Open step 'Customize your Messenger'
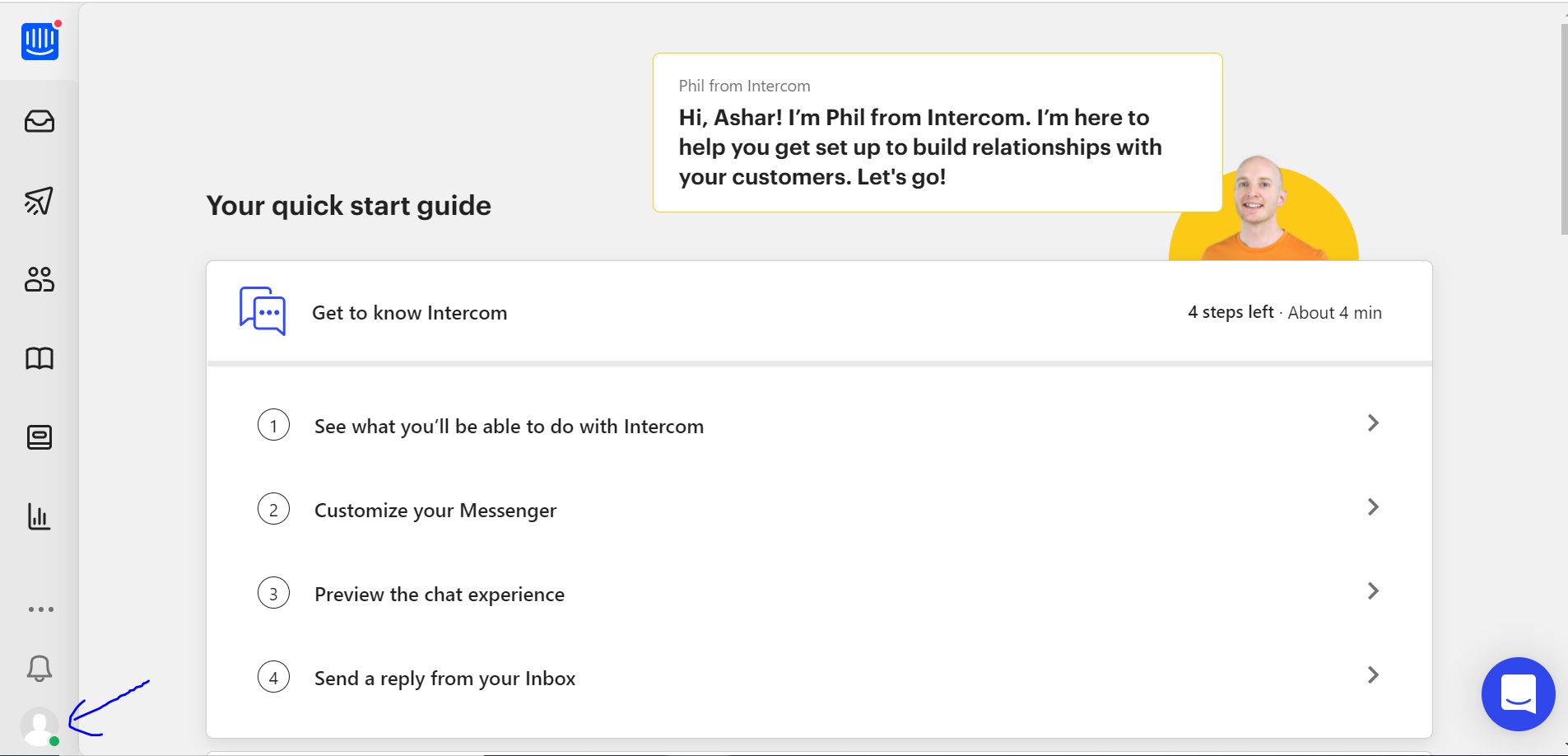Viewport: 1568px width, 756px height. pyautogui.click(x=819, y=510)
